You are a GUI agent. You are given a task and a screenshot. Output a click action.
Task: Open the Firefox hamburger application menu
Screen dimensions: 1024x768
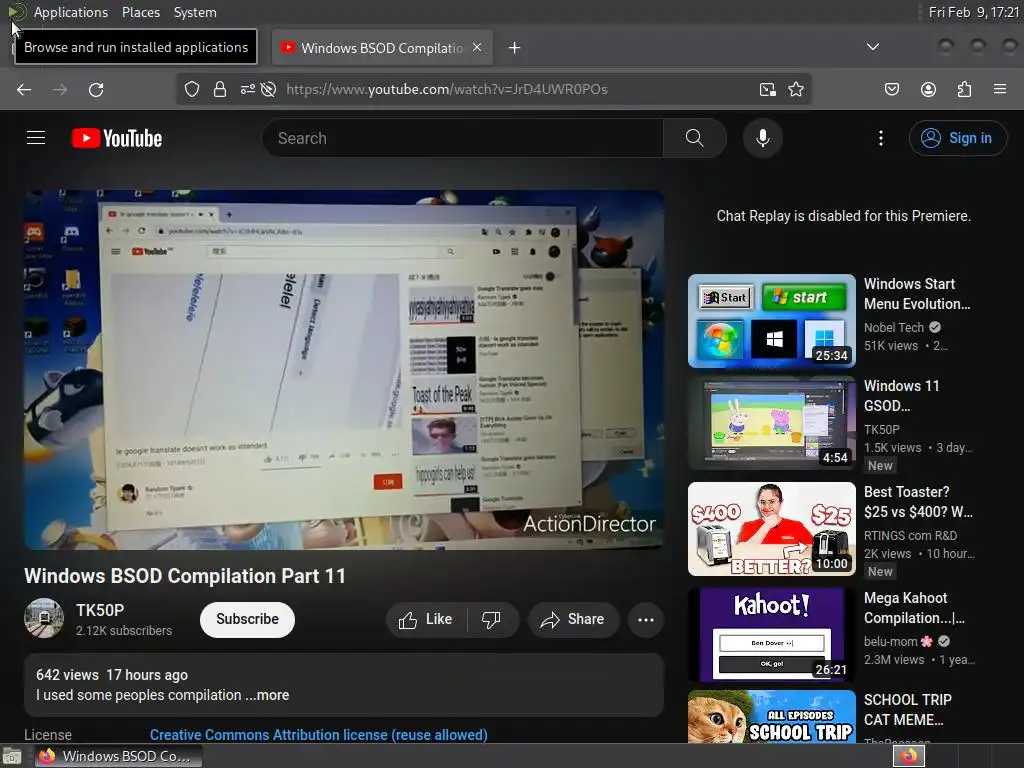click(1000, 89)
